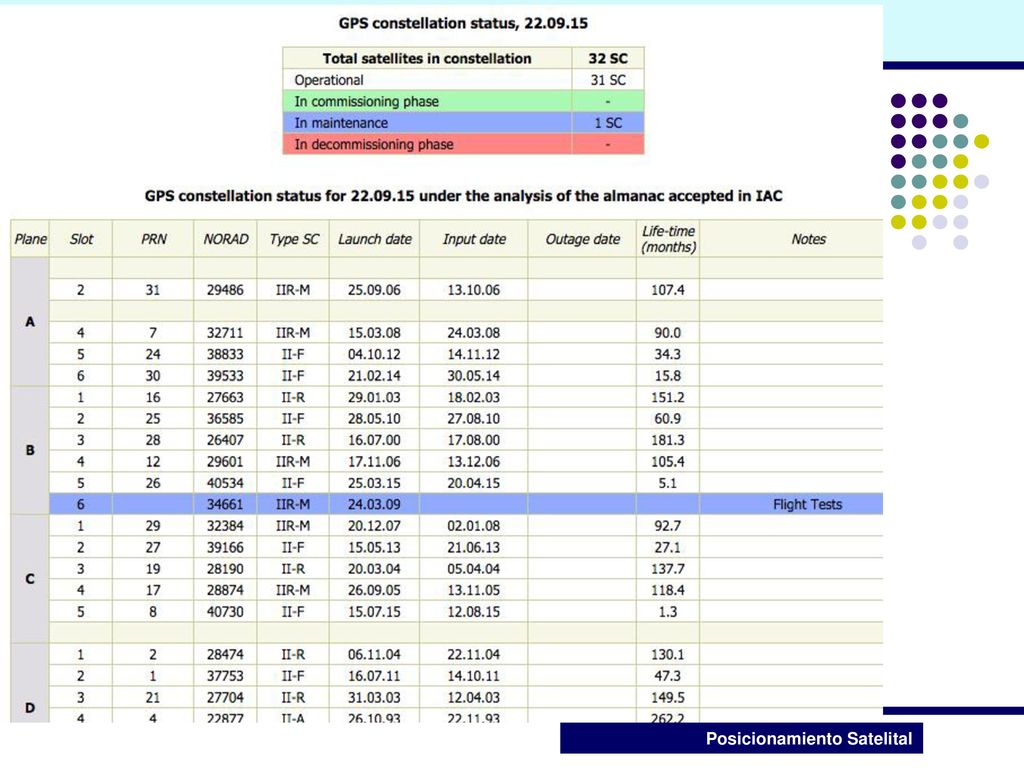Select input date 02.01.08
1024x768 pixels.
pos(473,526)
